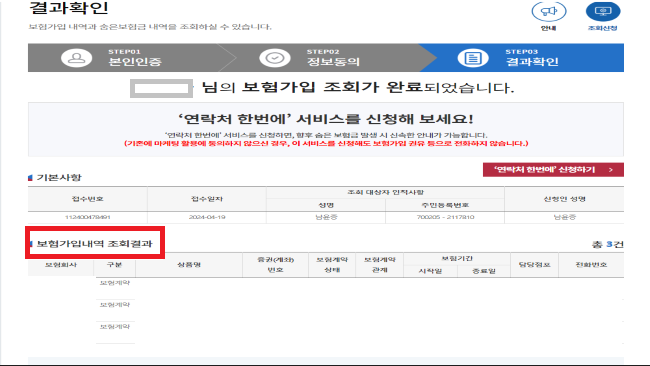
Task: Click the 주민등록번호 column header
Action: pyautogui.click(x=445, y=205)
